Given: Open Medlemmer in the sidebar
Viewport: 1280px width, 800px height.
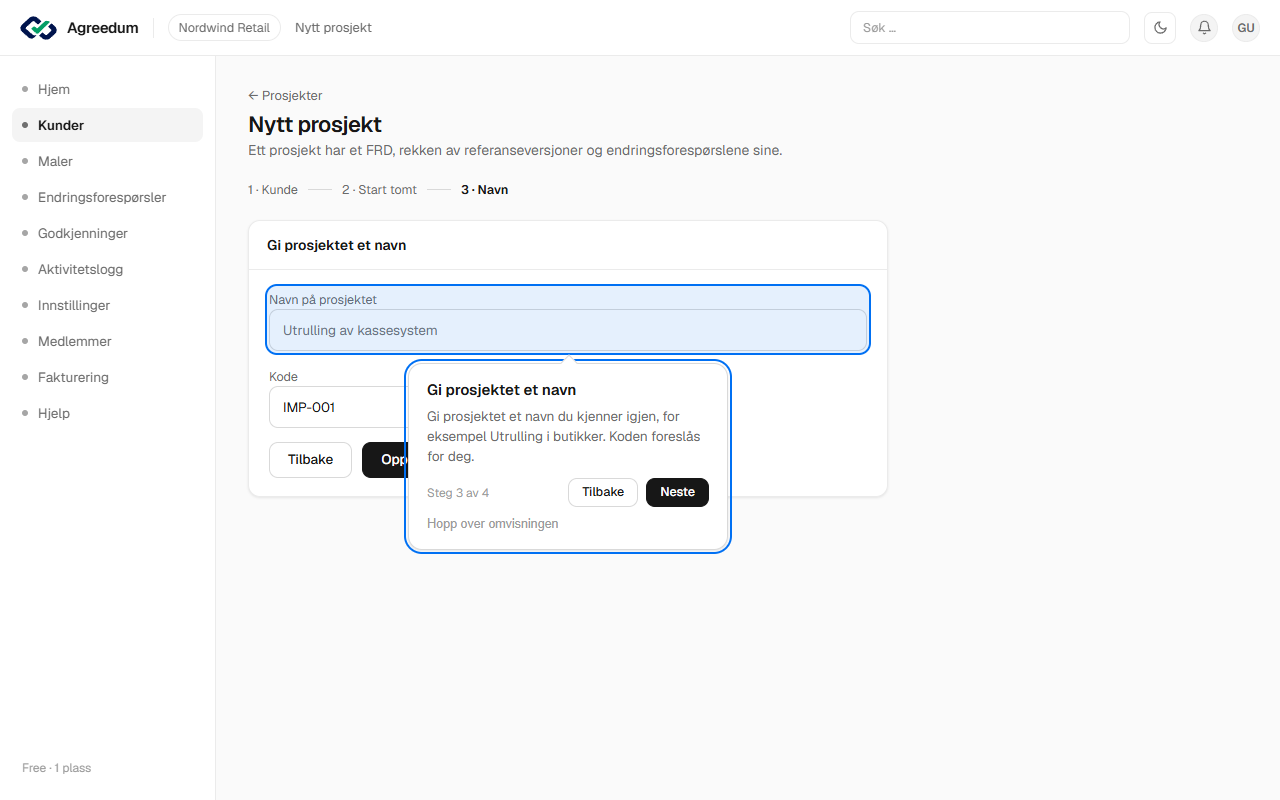Looking at the screenshot, I should [107, 341].
